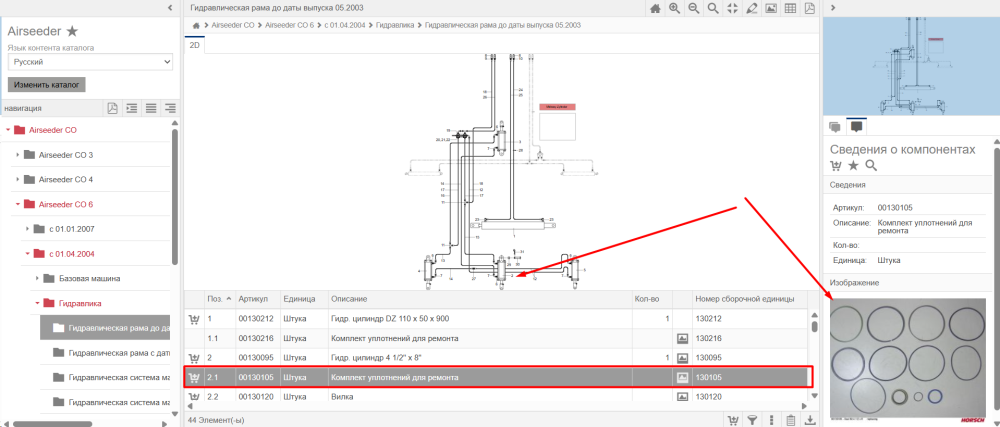Click Изменить каталог button

(47, 85)
